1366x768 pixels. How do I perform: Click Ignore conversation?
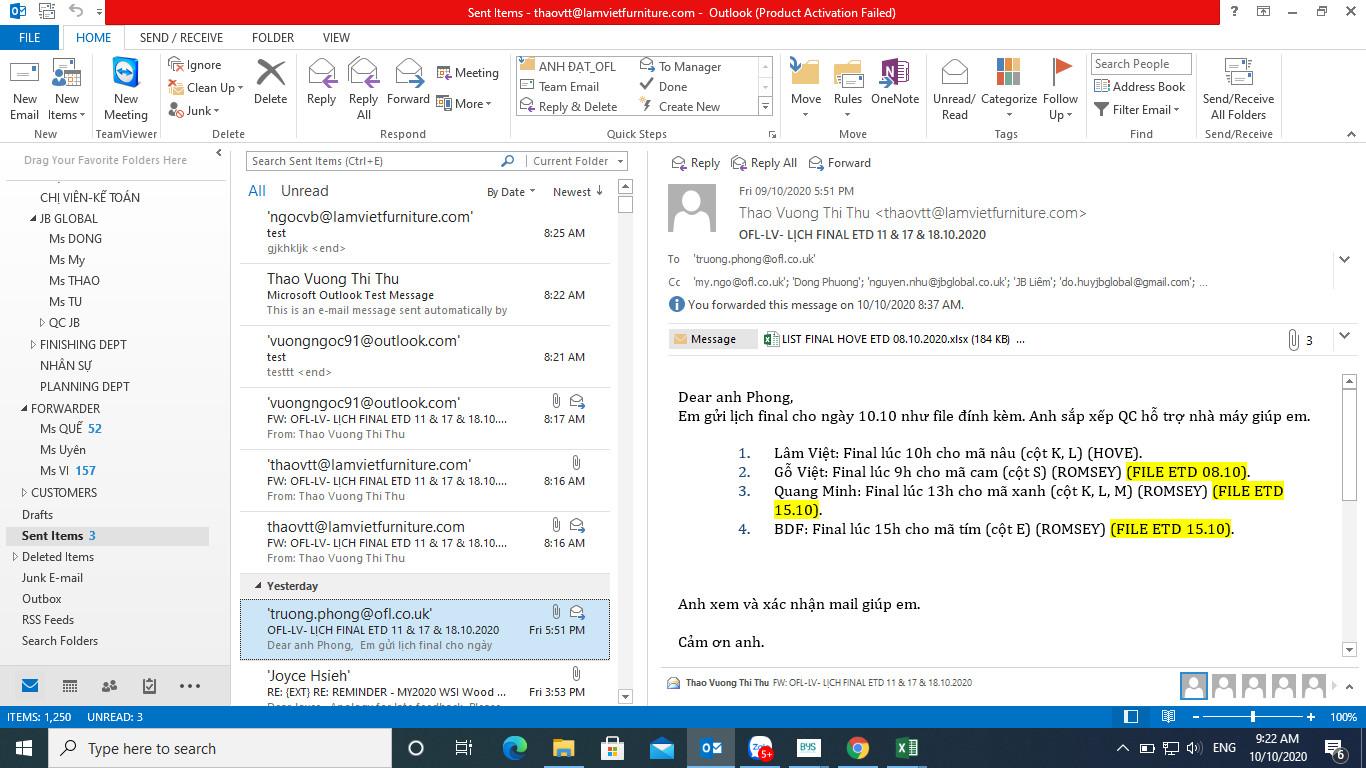[195, 65]
